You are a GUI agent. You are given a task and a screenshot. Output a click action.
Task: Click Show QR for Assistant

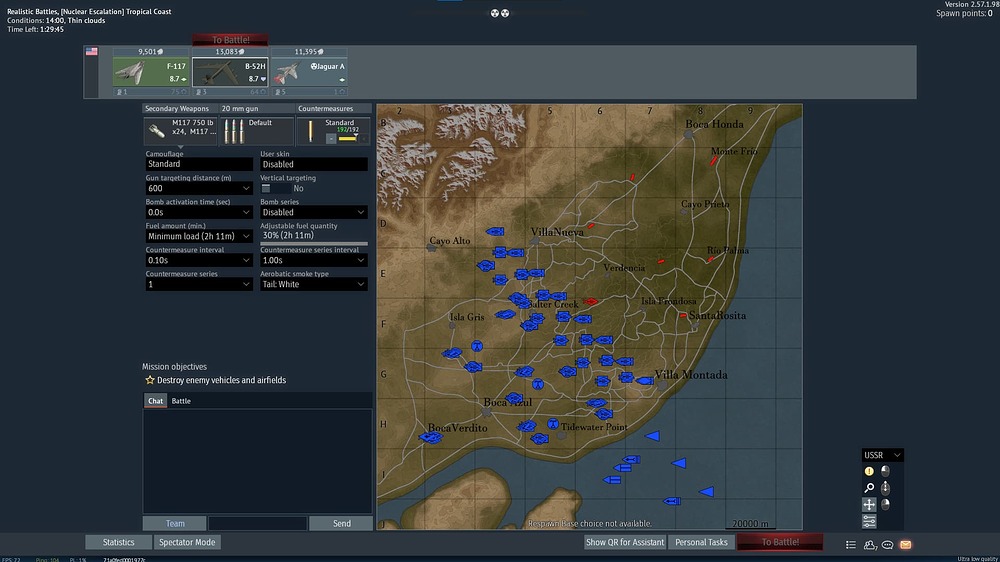pos(625,542)
